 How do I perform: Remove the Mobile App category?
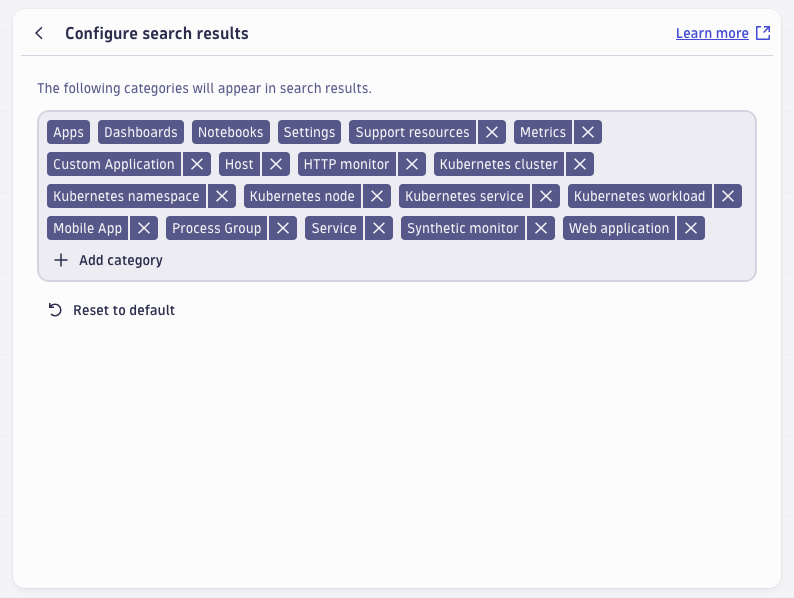(x=145, y=228)
